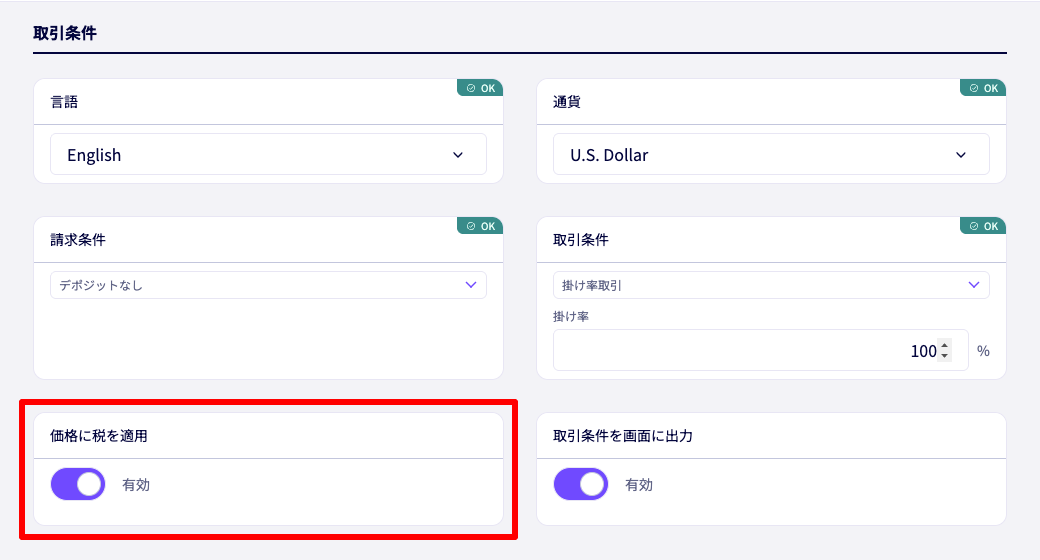Viewport: 1040px width, 560px height.
Task: Click the 有効 label under 価格に税を適用
Action: (136, 485)
